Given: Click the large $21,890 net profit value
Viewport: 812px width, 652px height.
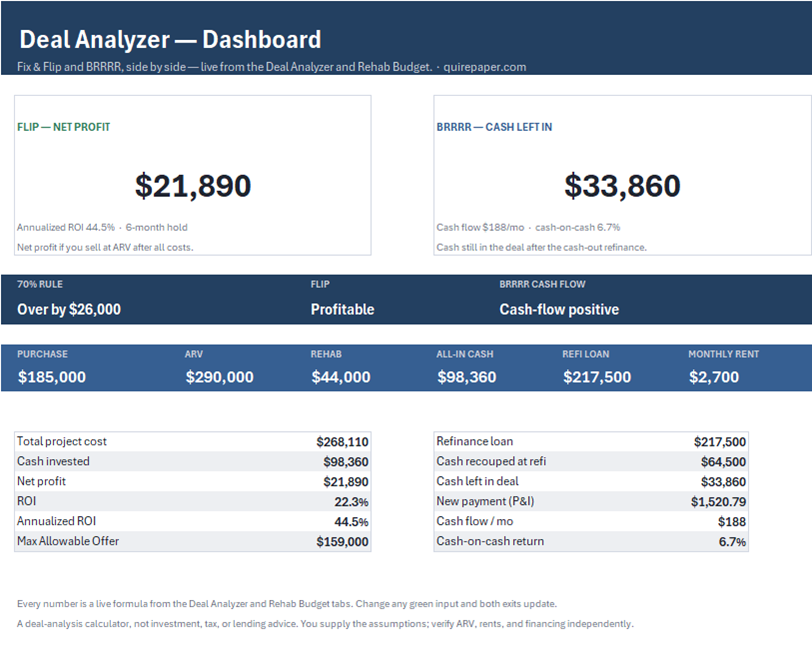Looking at the screenshot, I should point(193,186).
